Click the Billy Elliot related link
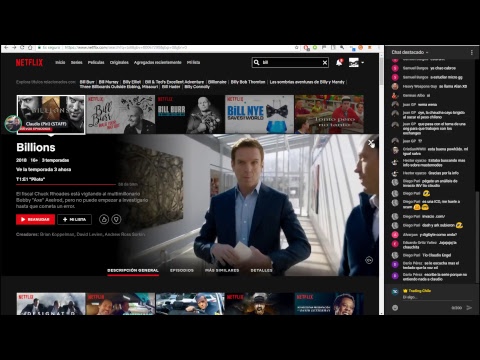This screenshot has height=360, width=480. point(132,82)
